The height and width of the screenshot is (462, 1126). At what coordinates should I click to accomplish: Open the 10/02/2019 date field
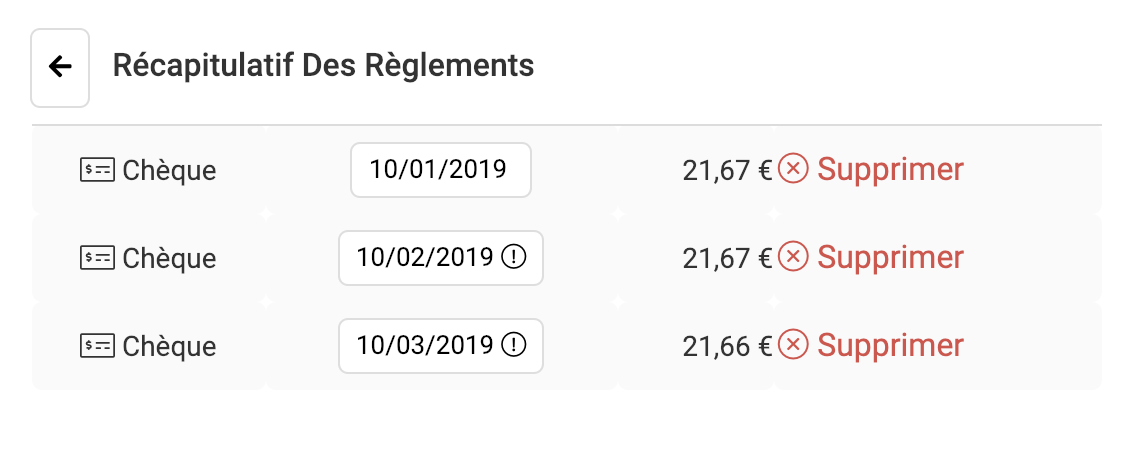441,258
